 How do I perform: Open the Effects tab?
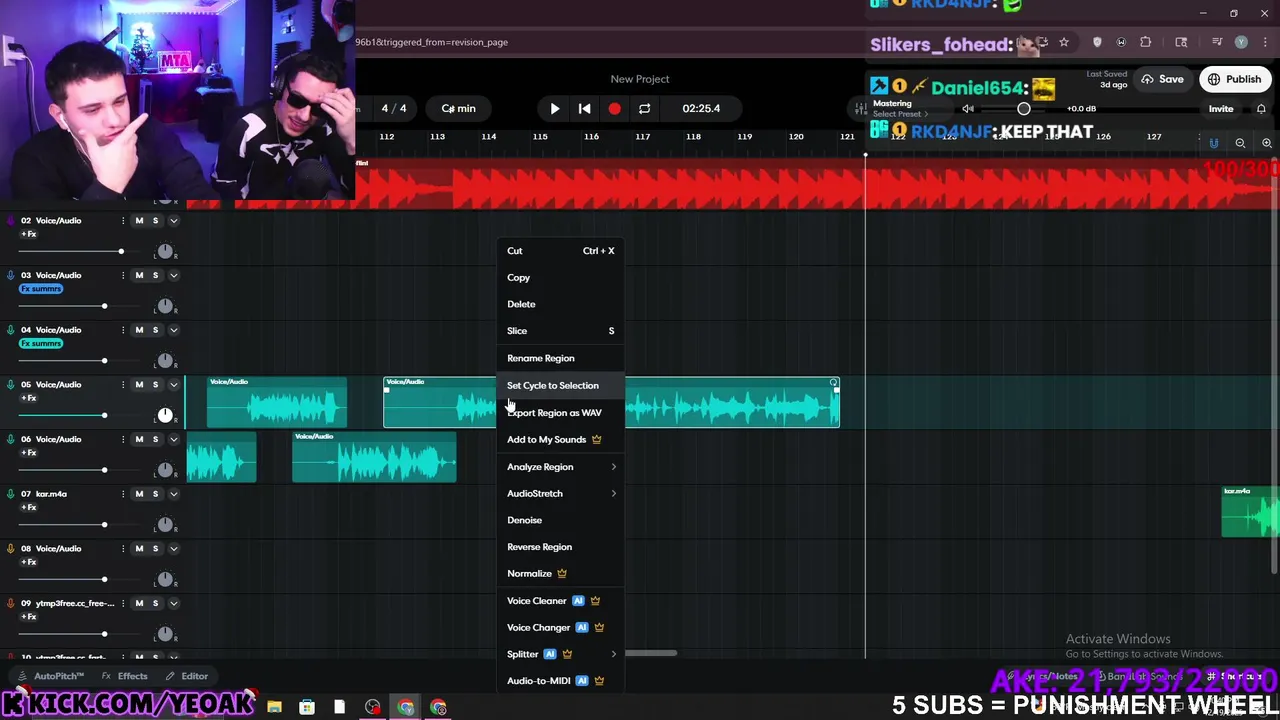click(x=125, y=676)
